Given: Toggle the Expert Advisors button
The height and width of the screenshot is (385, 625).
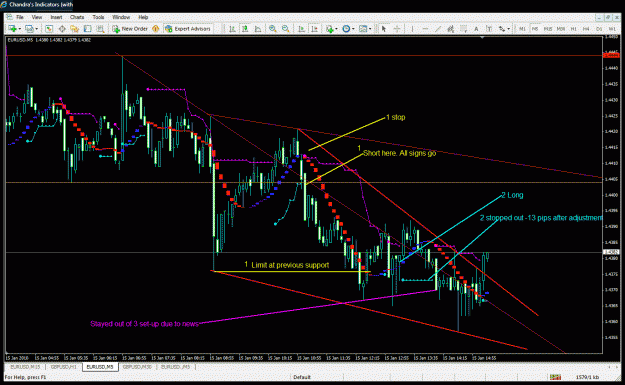Looking at the screenshot, I should 188,29.
